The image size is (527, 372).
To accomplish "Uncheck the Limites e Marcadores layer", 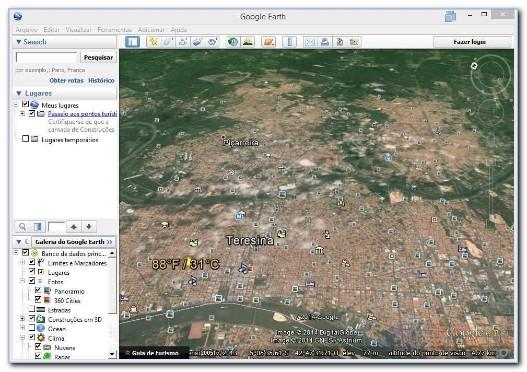I will tap(32, 262).
